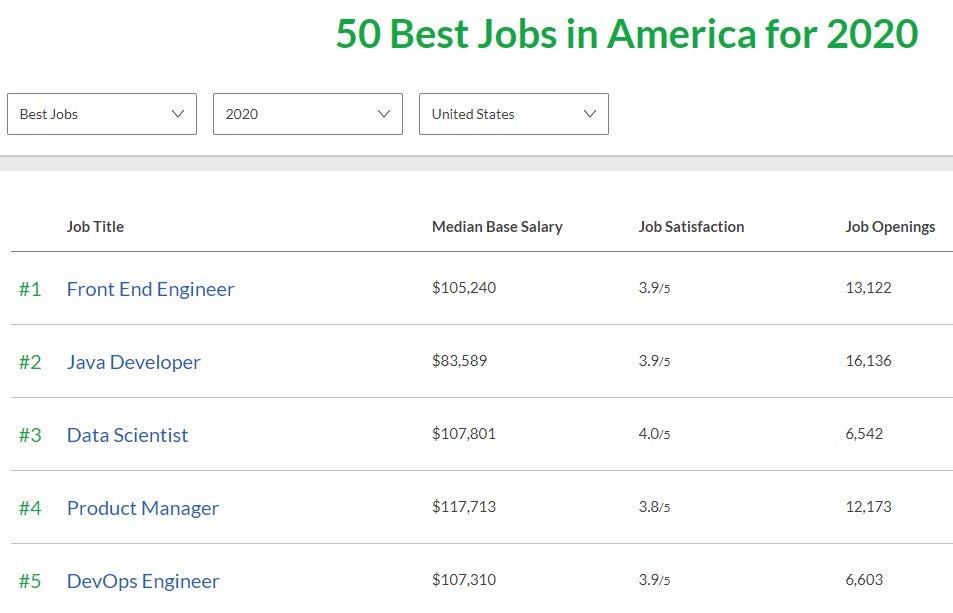Expand the 2020 year dropdown
The width and height of the screenshot is (953, 613).
306,114
